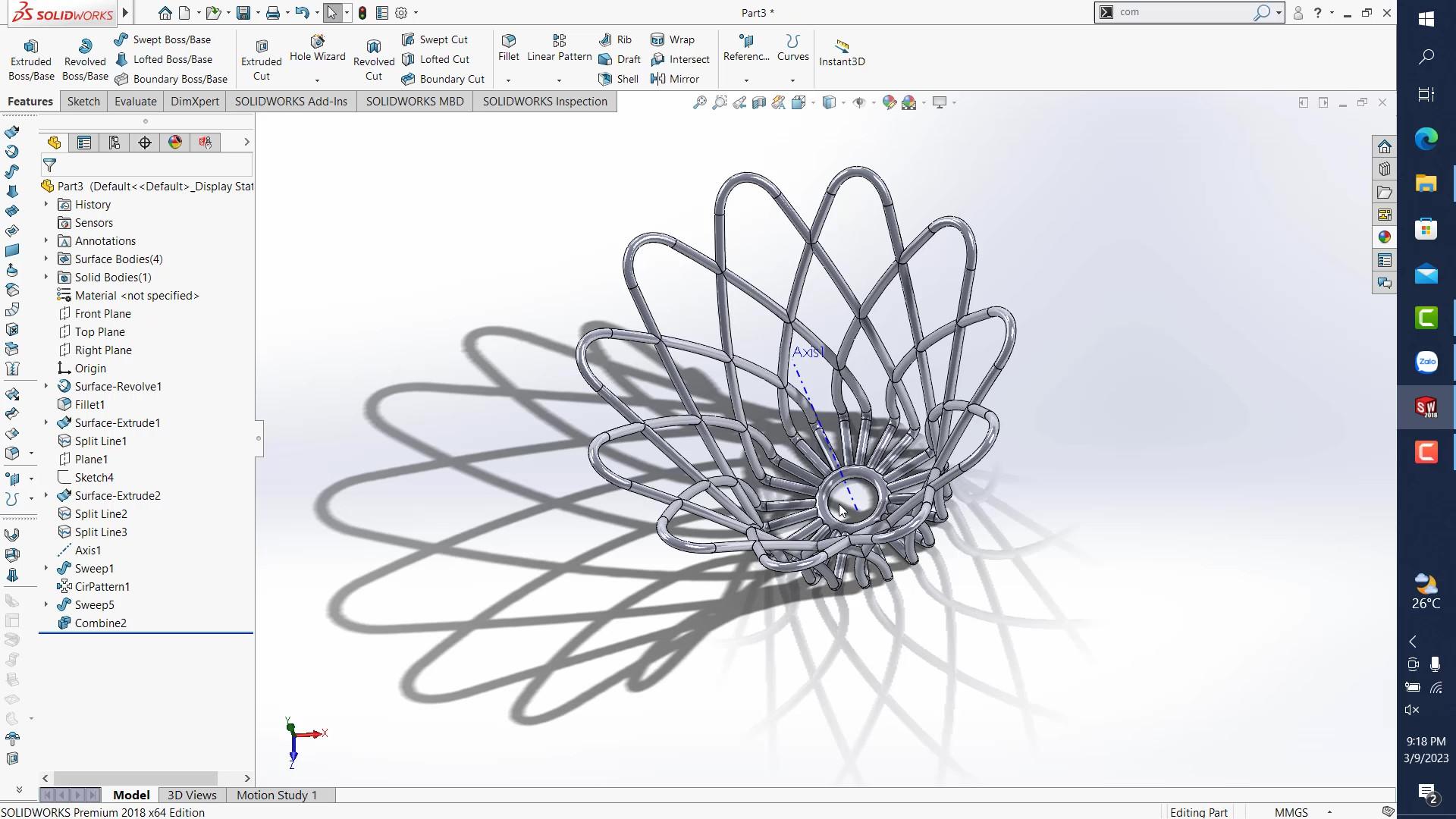Viewport: 1456px width, 819px height.
Task: Open Microsoft Edge from the taskbar
Action: [x=1426, y=139]
